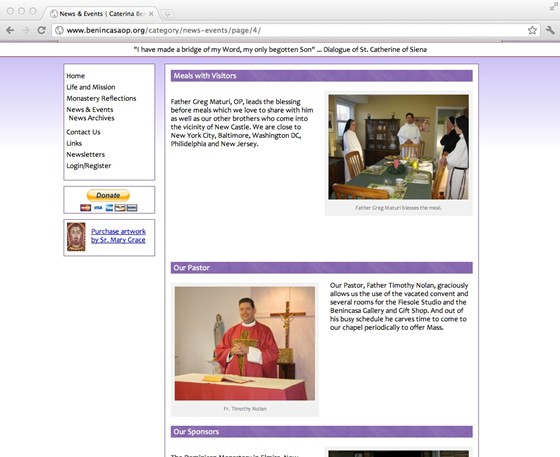Reload the page with the refresh icon
The image size is (560, 457).
41,30
